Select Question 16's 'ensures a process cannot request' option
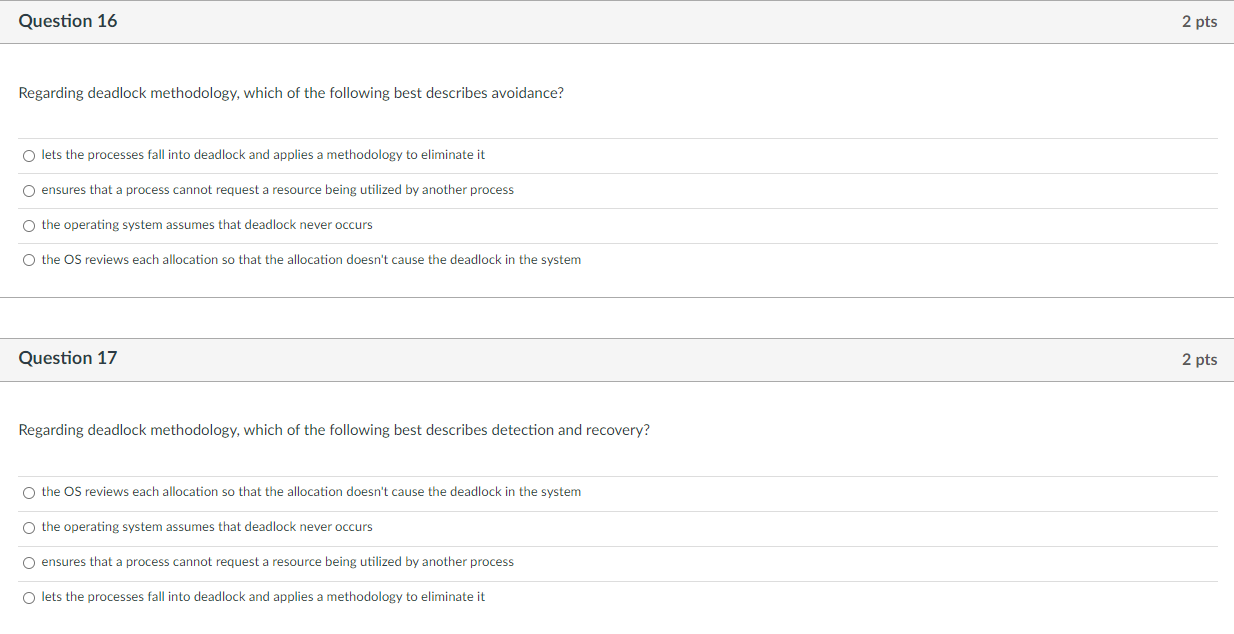The width and height of the screenshot is (1234, 634). 278,190
